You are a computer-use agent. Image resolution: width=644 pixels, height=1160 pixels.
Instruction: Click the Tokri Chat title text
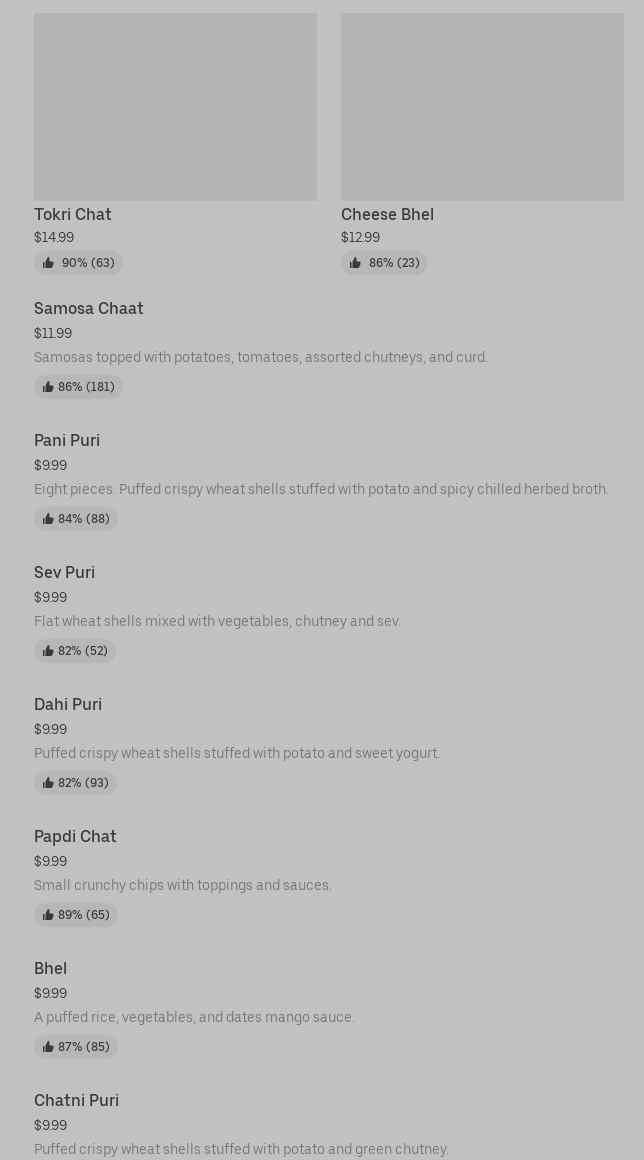pyautogui.click(x=73, y=214)
